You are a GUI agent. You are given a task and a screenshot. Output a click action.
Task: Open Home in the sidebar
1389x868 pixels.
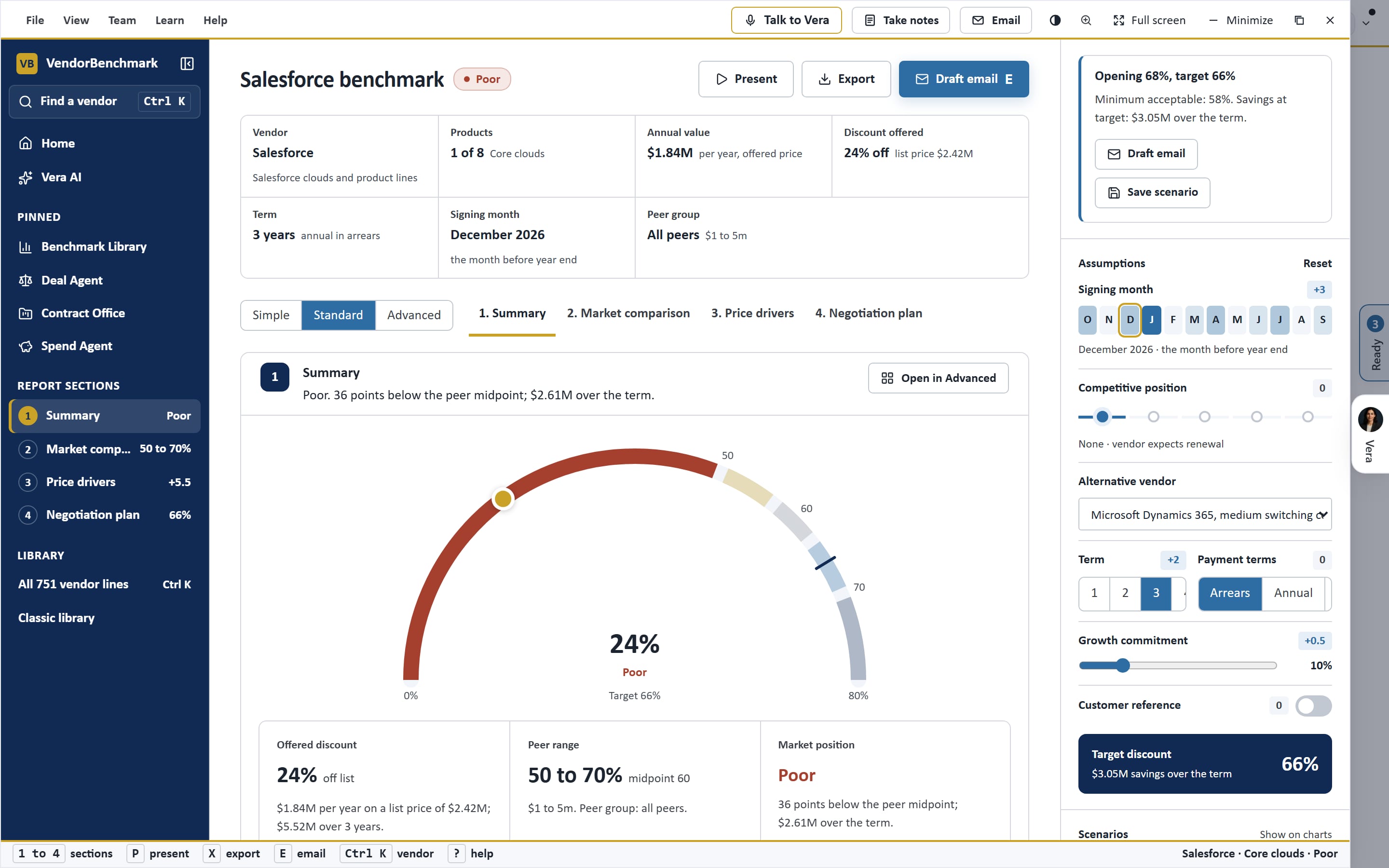(105, 144)
